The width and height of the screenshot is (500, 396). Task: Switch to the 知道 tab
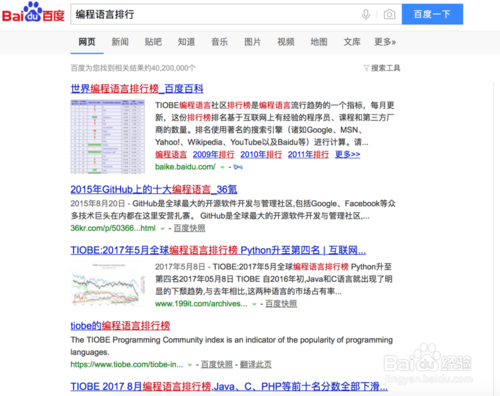[186, 42]
